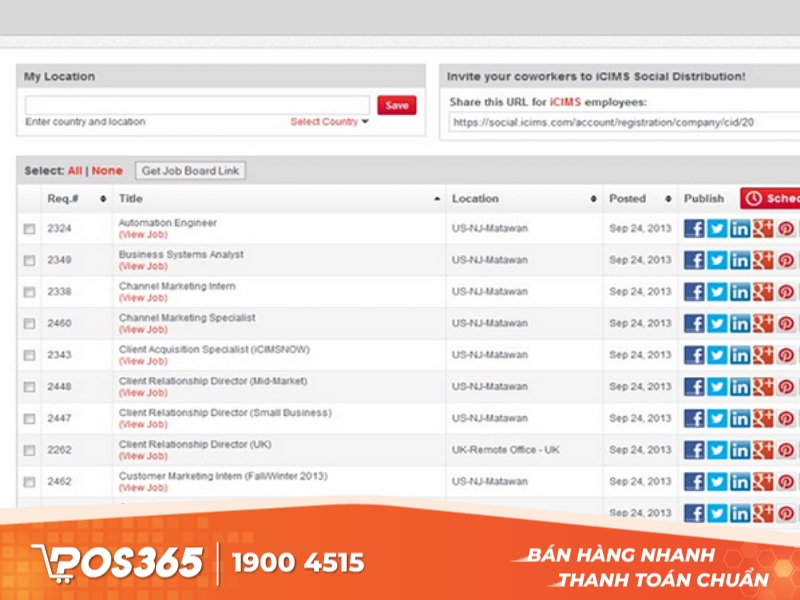Tick checkbox for requisition 2460

pos(29,324)
